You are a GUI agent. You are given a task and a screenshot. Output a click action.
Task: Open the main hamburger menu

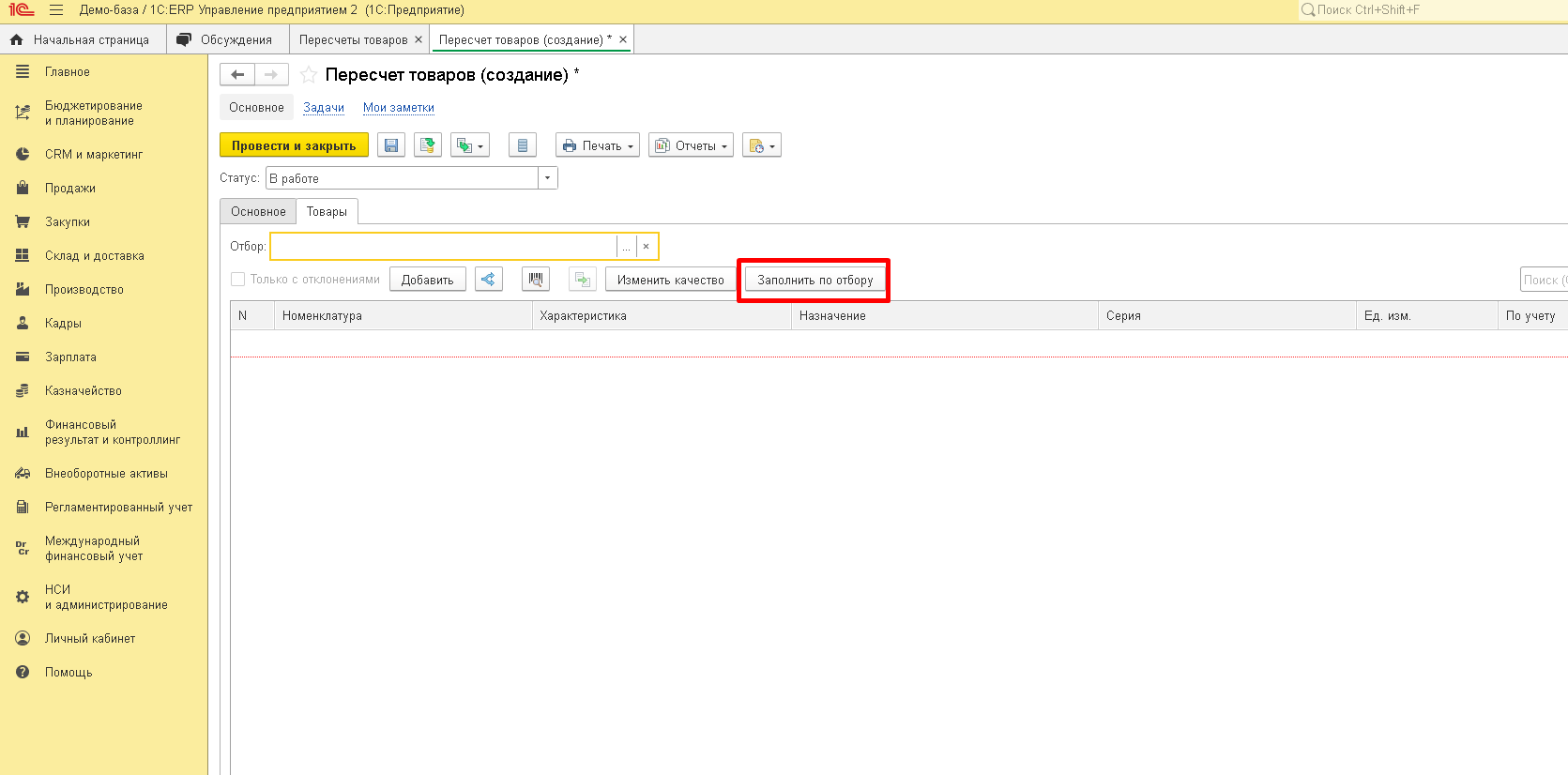pos(56,10)
